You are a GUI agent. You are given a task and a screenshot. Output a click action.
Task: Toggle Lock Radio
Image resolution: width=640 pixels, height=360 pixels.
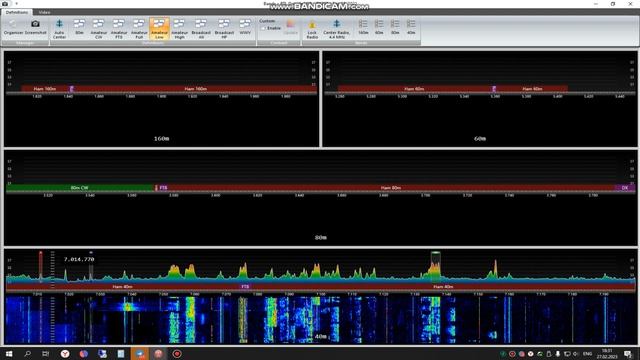tap(312, 29)
